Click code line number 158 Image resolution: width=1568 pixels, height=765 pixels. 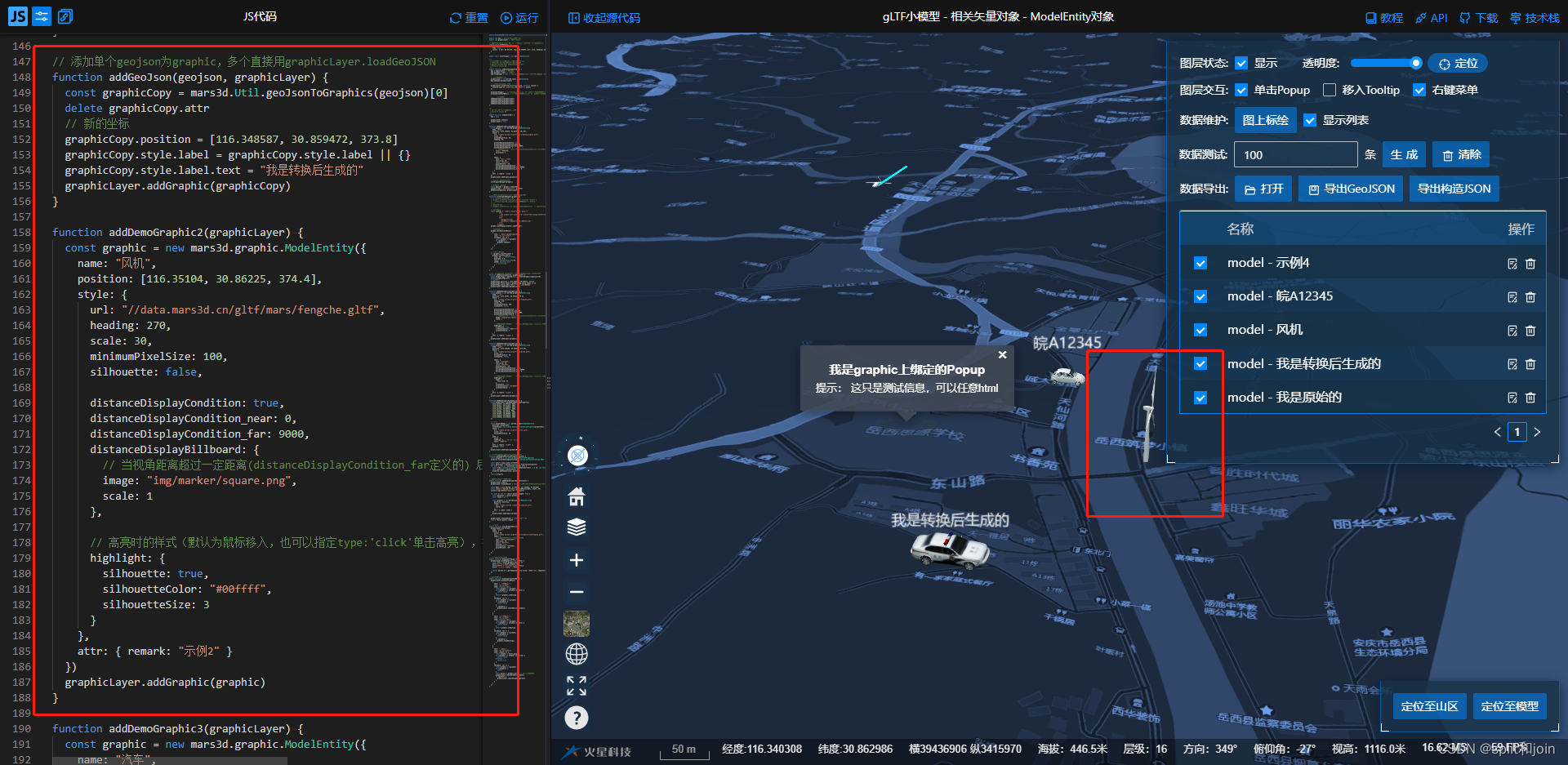click(21, 233)
